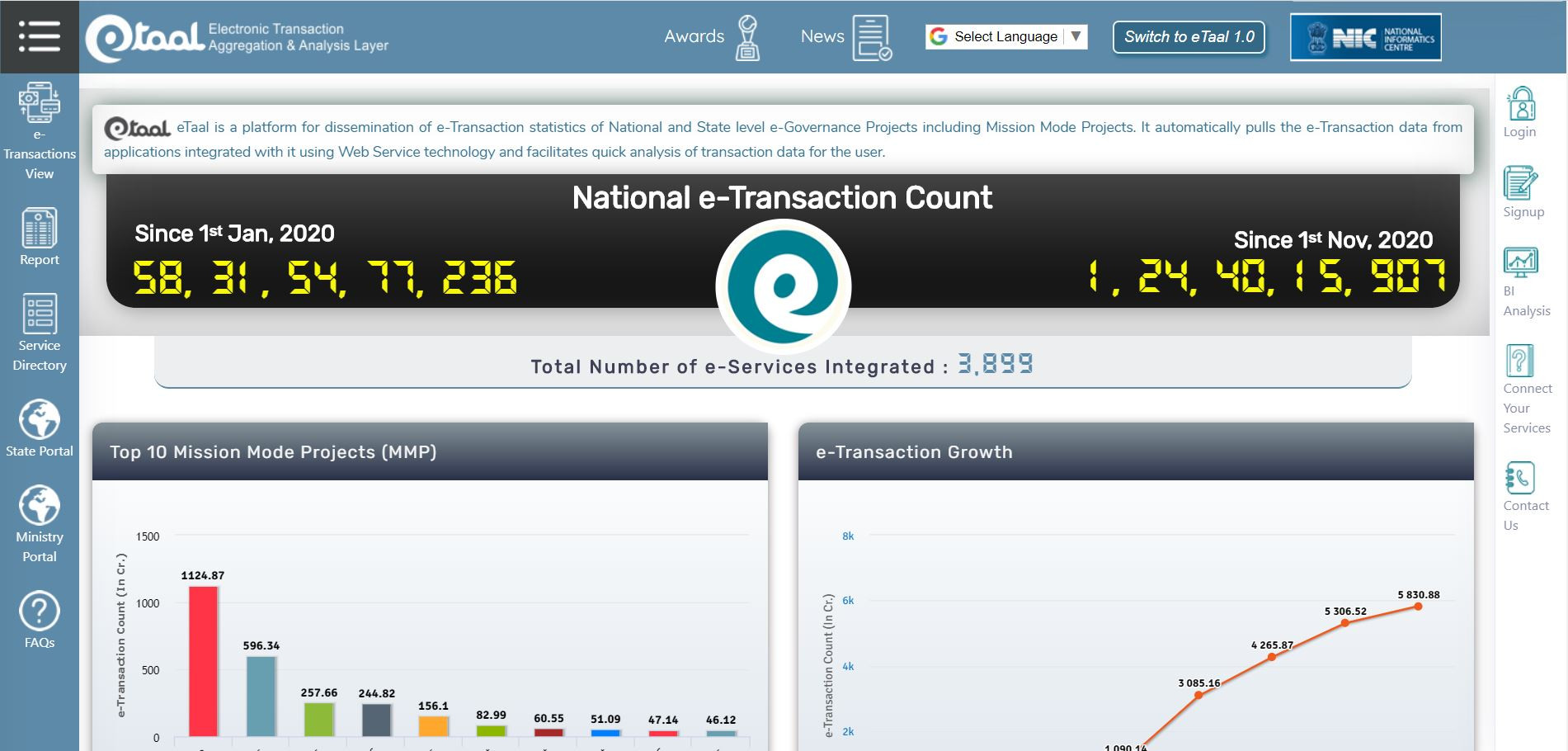
Task: Click Switch to eTaal 1.0 button
Action: coord(1188,37)
